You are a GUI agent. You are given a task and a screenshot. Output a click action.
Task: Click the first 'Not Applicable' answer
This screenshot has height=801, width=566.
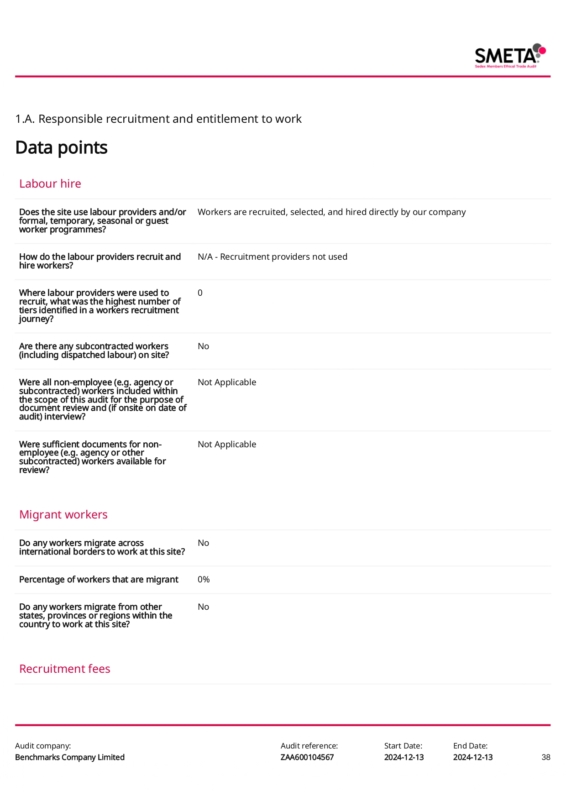(227, 382)
